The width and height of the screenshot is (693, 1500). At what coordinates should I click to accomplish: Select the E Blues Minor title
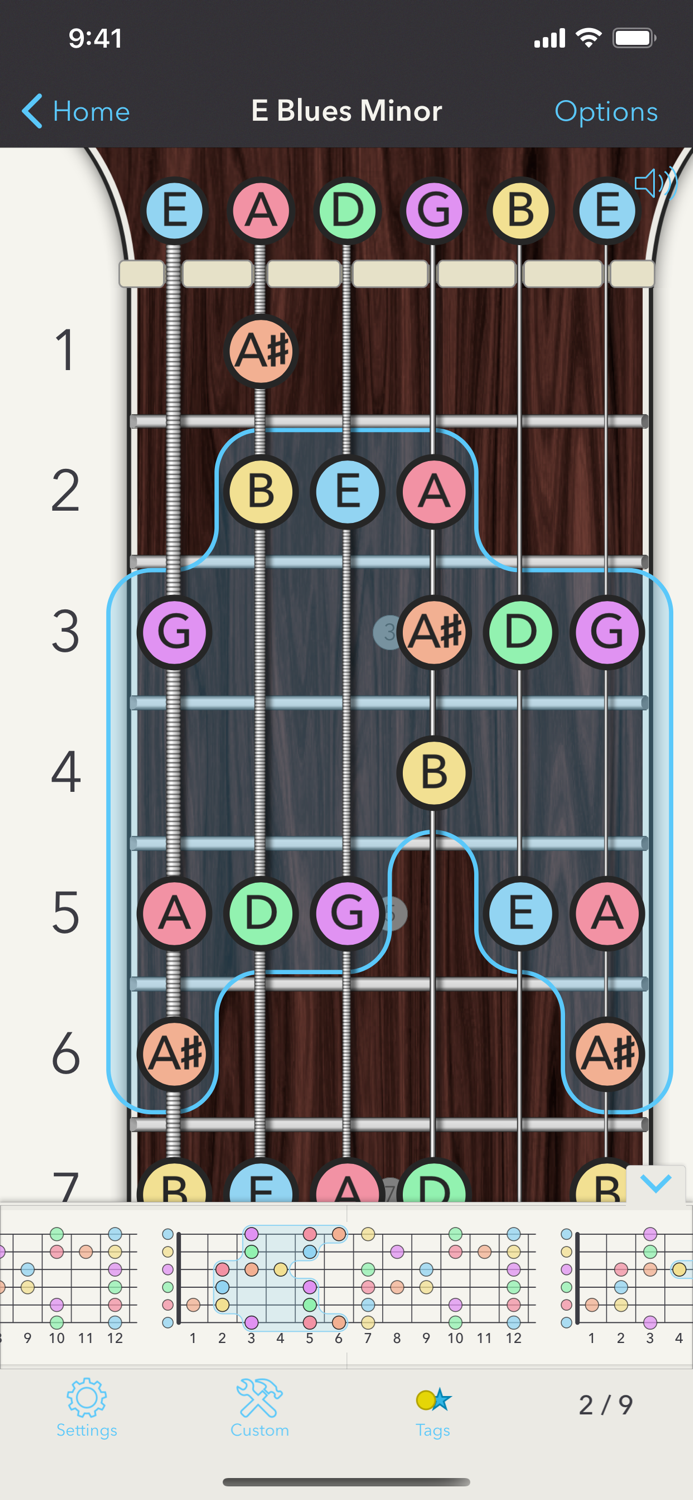tap(346, 111)
